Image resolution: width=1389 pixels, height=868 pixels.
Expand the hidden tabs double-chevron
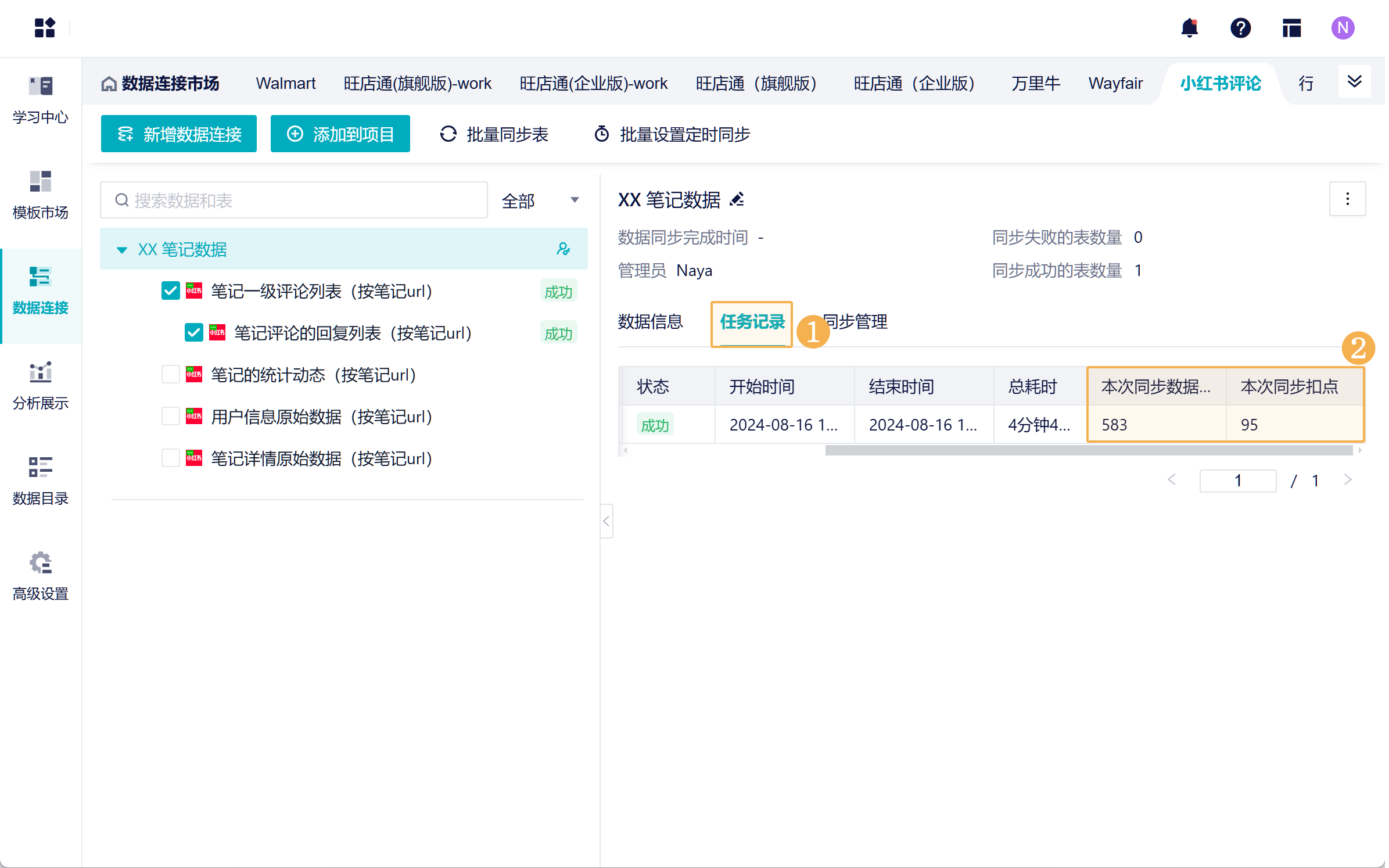point(1354,82)
